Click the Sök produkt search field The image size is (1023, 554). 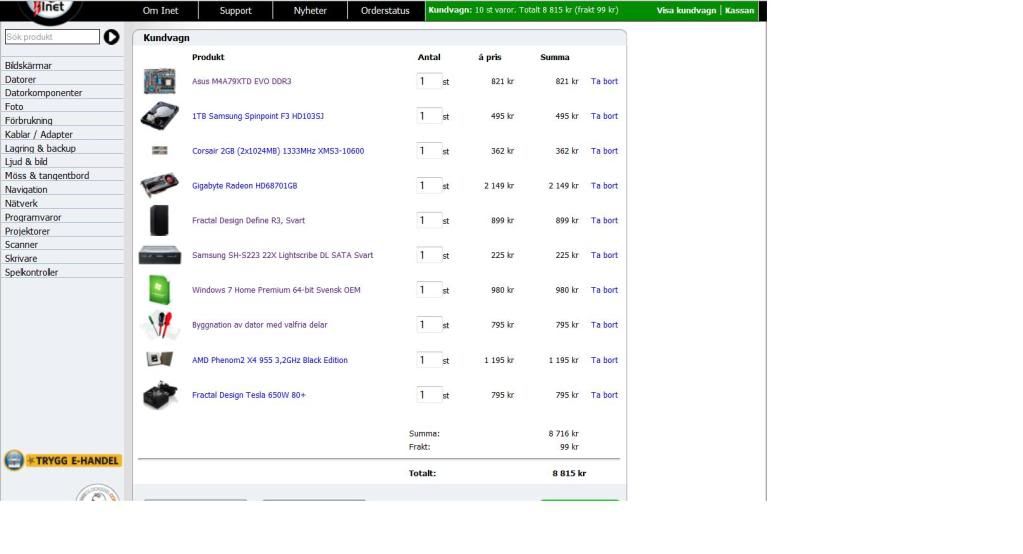(x=52, y=37)
